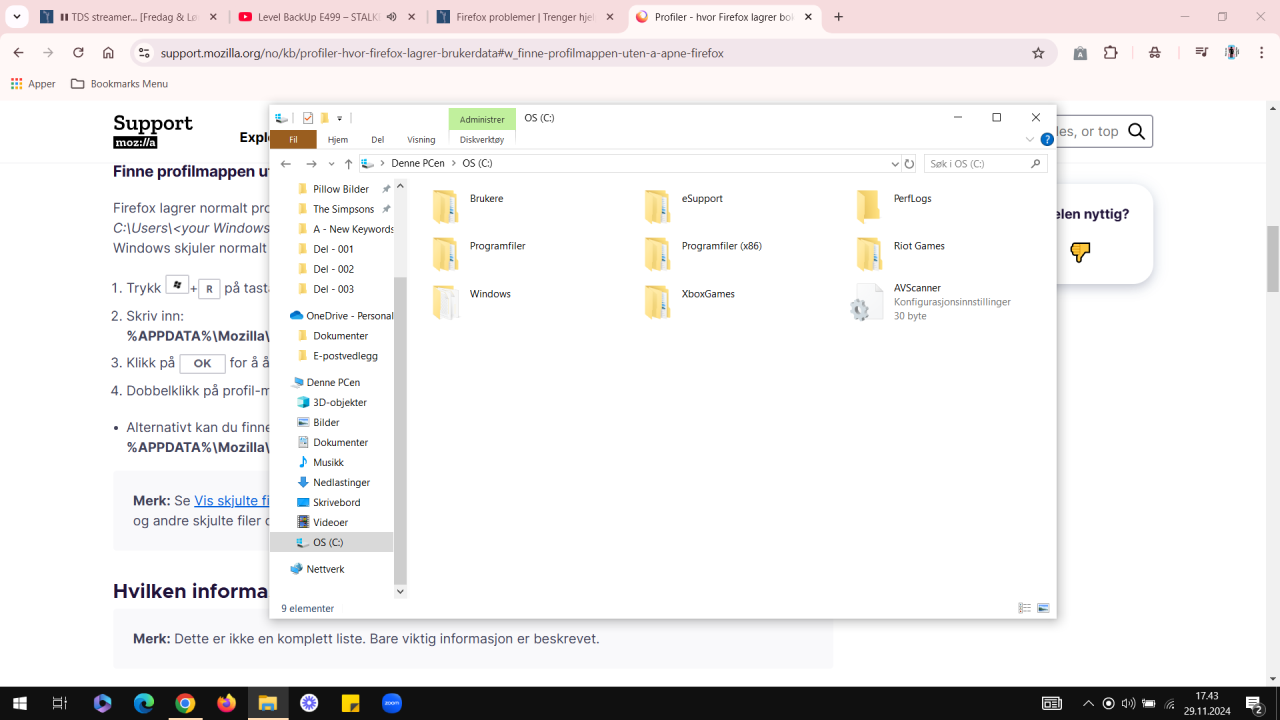
Task: Bookmark this page with star icon
Action: (1038, 53)
